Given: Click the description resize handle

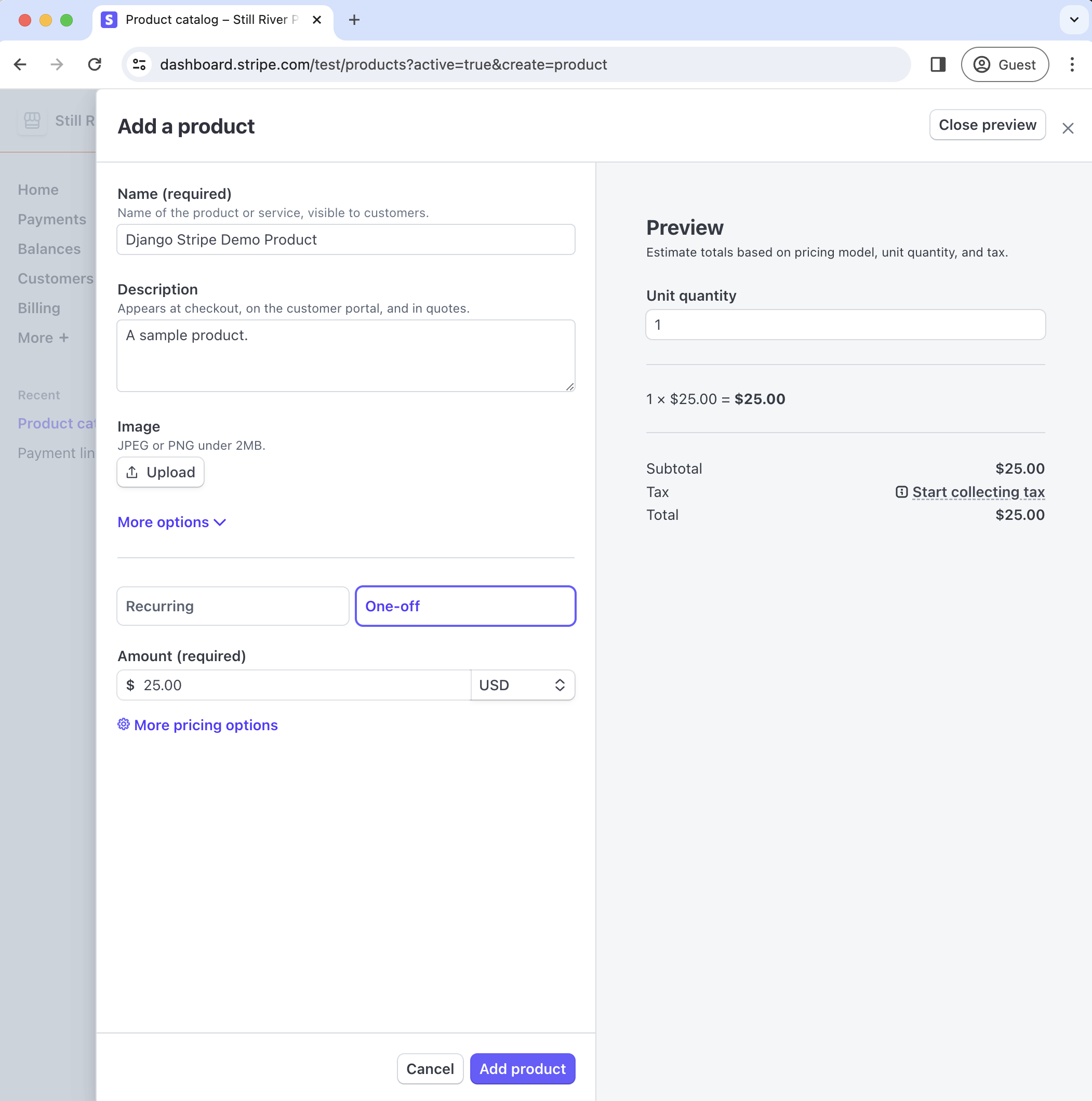Looking at the screenshot, I should click(569, 386).
